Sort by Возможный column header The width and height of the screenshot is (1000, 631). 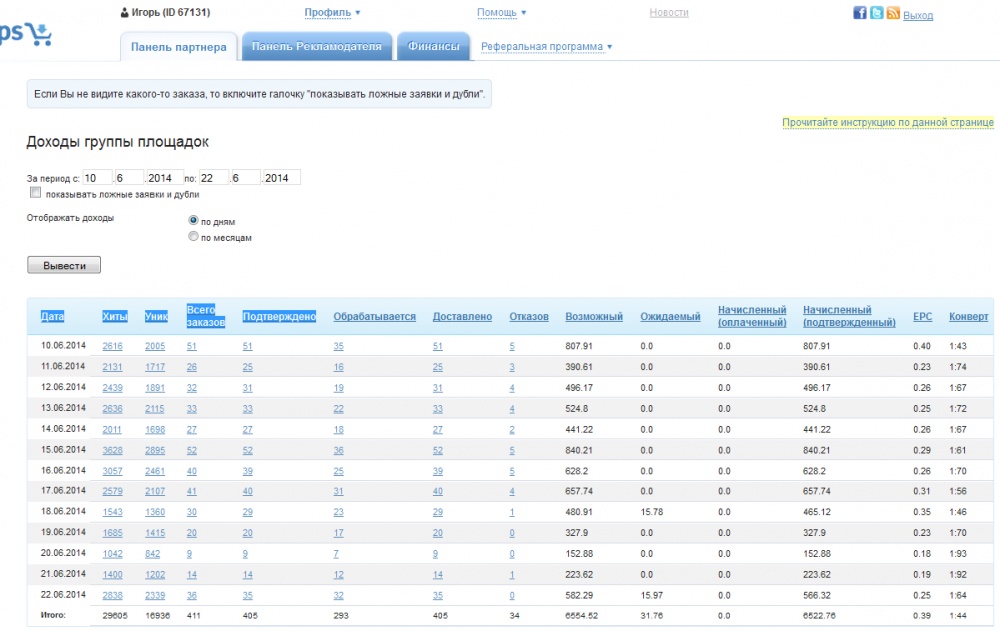594,316
